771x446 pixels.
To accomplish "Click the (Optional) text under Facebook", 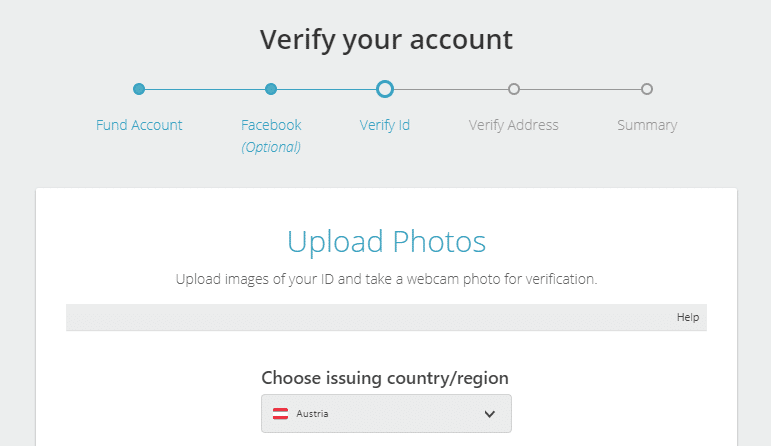I will pos(271,147).
